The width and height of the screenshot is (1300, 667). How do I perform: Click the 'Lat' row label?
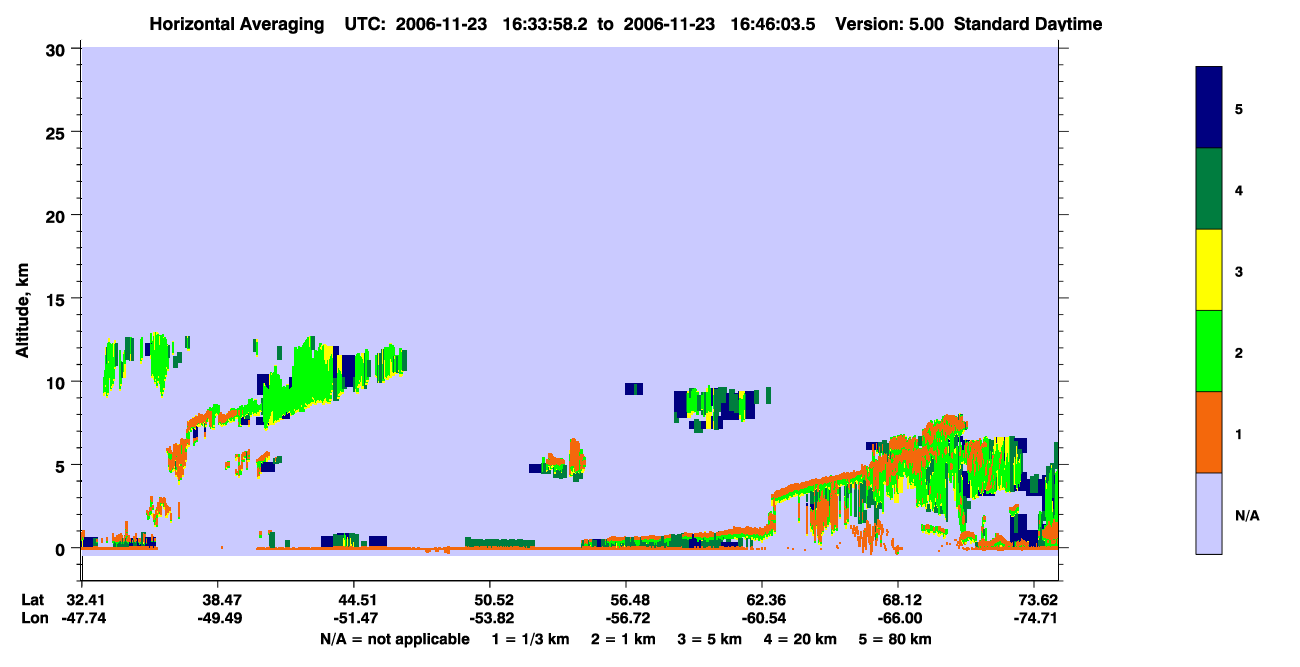pyautogui.click(x=33, y=600)
